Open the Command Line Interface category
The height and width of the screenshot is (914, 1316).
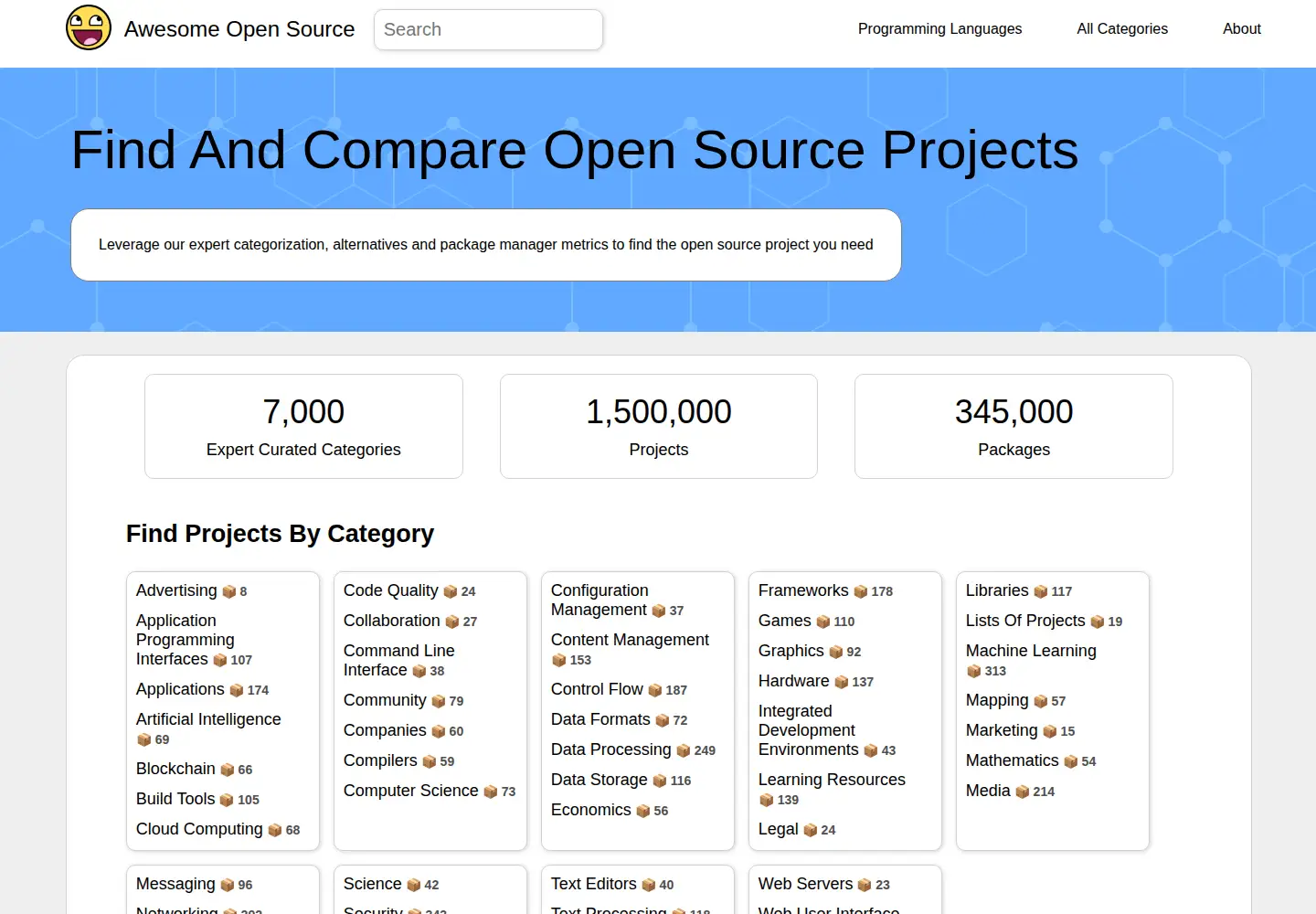398,660
